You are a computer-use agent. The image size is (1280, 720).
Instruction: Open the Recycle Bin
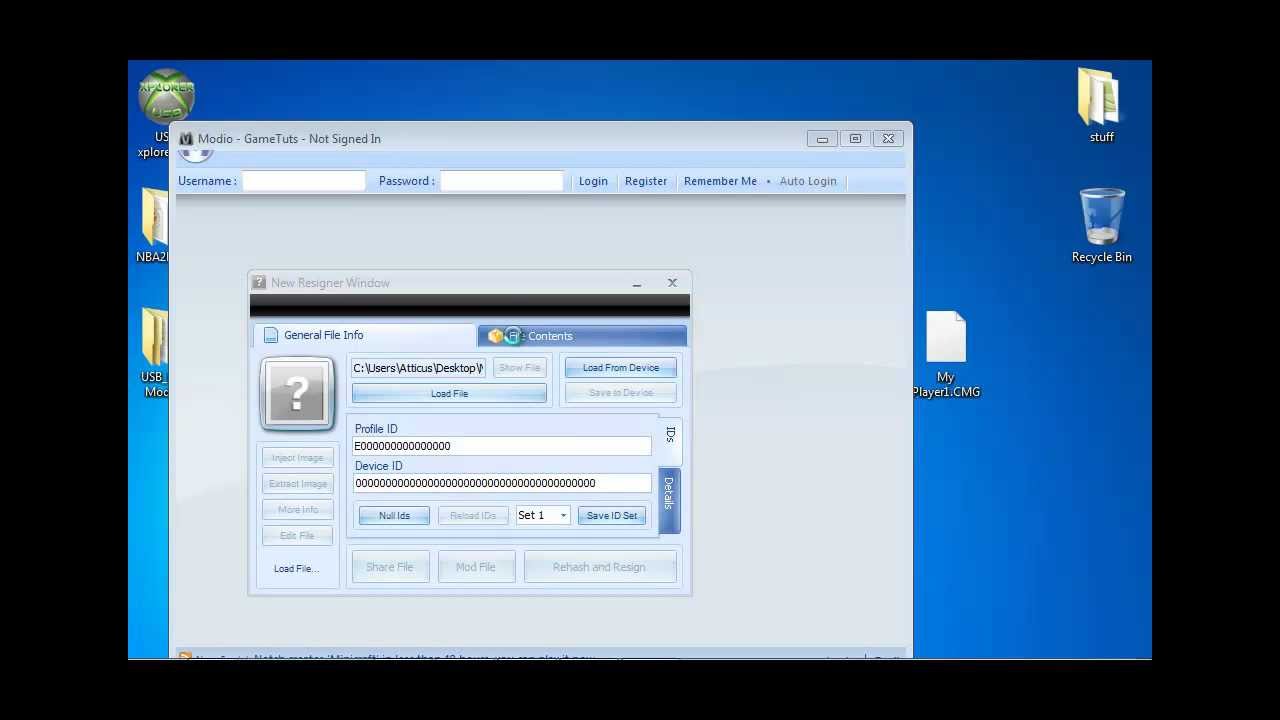click(1101, 216)
